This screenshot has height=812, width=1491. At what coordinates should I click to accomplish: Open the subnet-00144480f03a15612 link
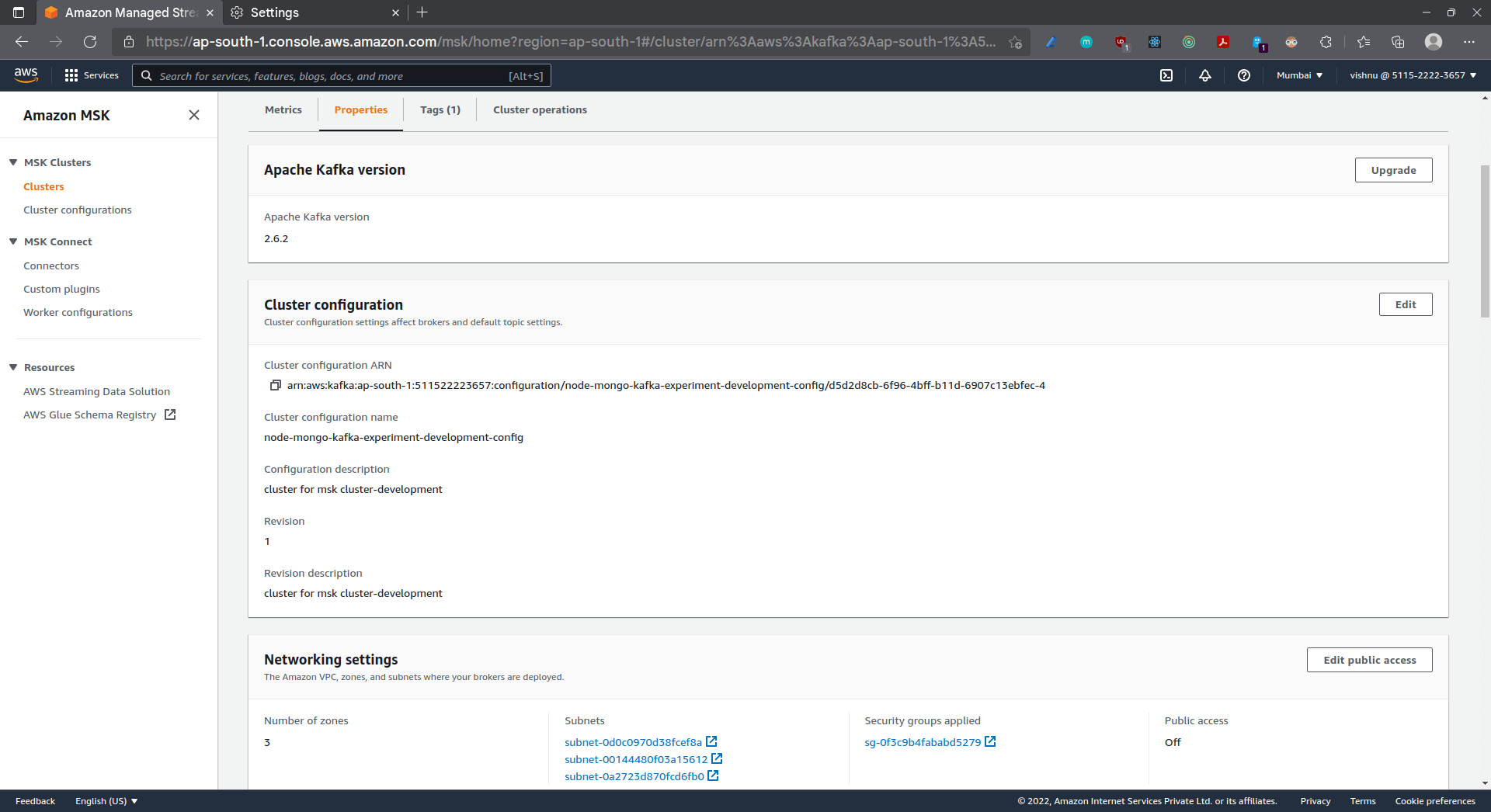(x=636, y=759)
